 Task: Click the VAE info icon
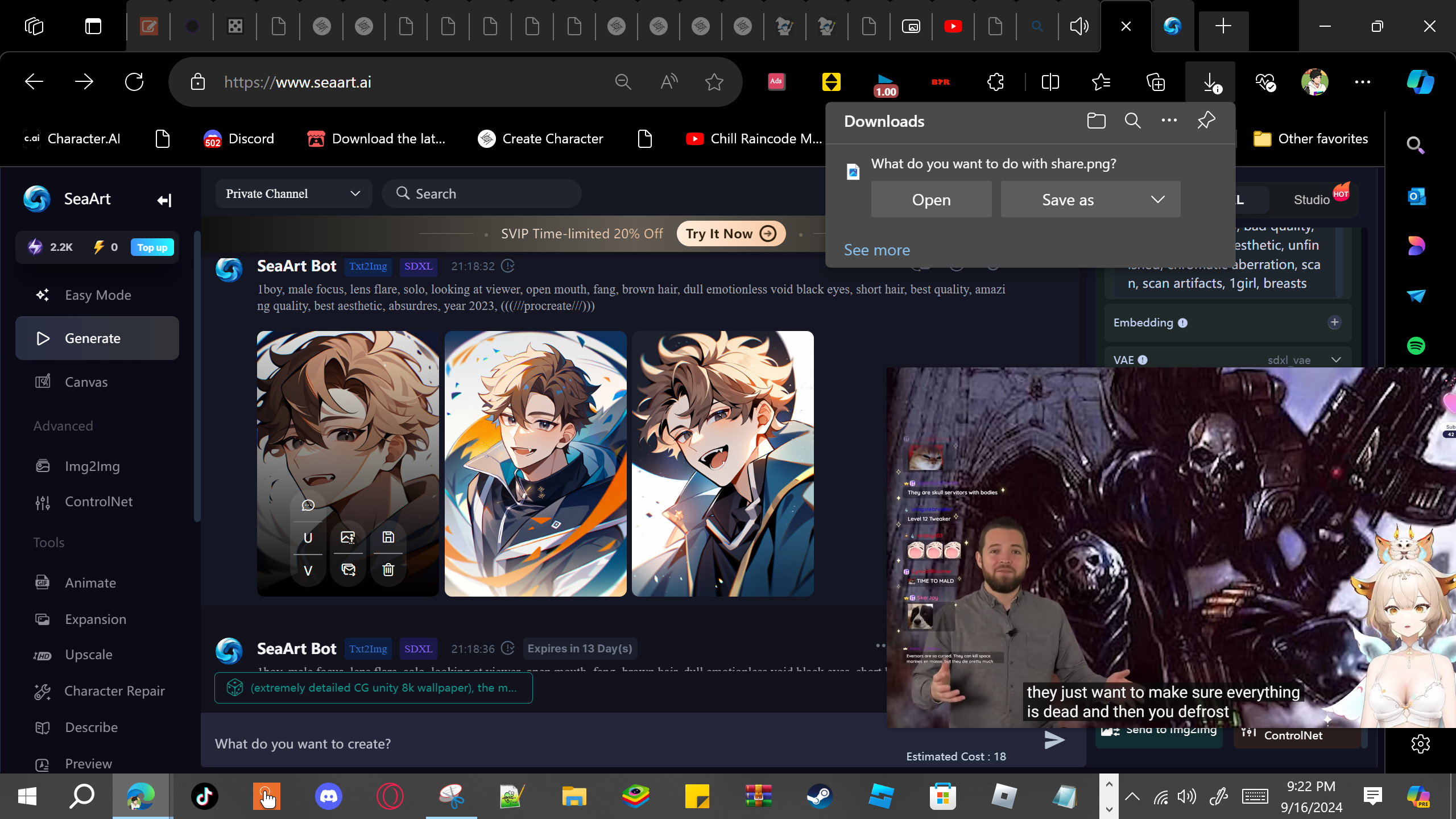1143,360
